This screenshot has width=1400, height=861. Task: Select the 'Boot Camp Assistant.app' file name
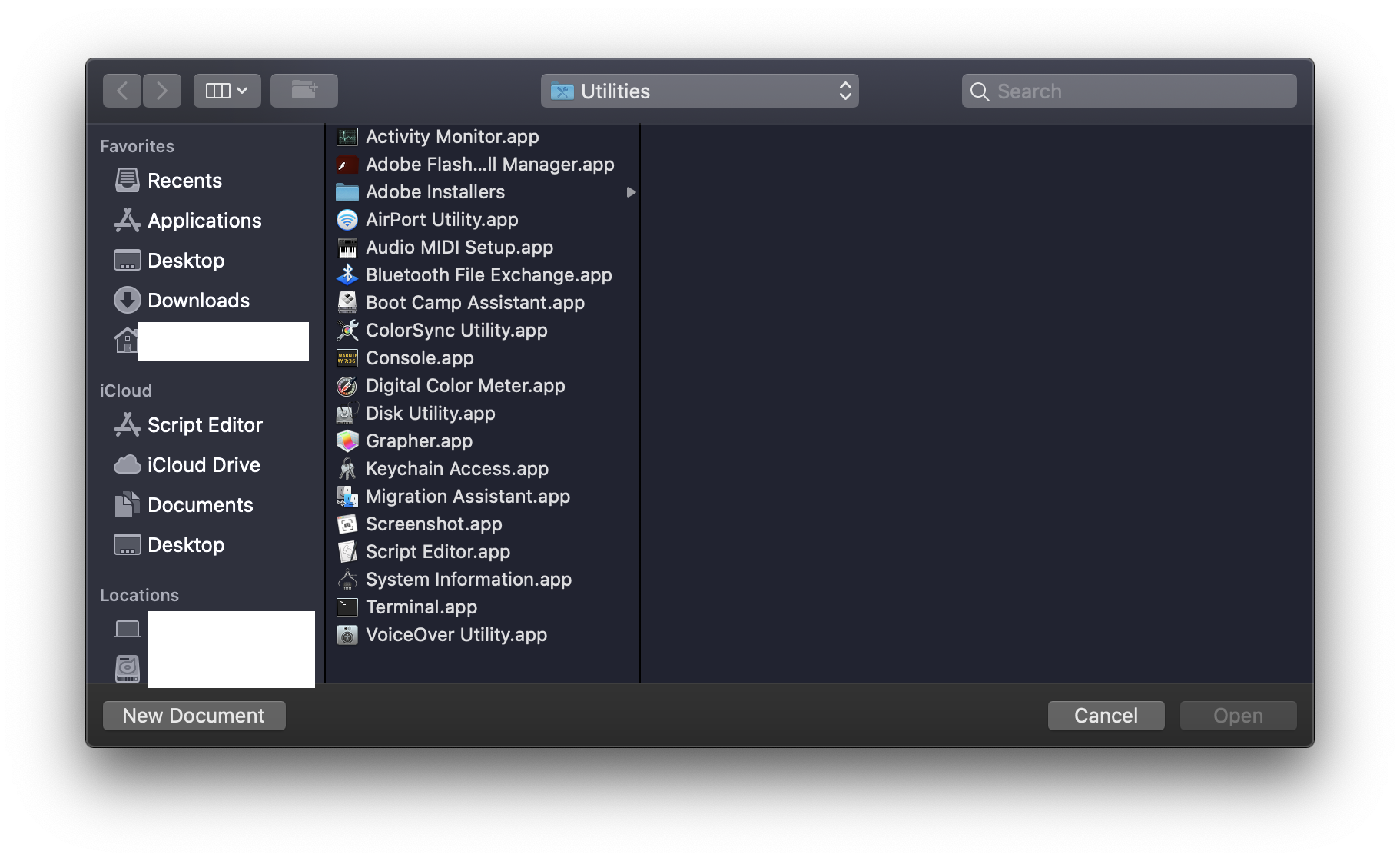(x=476, y=303)
